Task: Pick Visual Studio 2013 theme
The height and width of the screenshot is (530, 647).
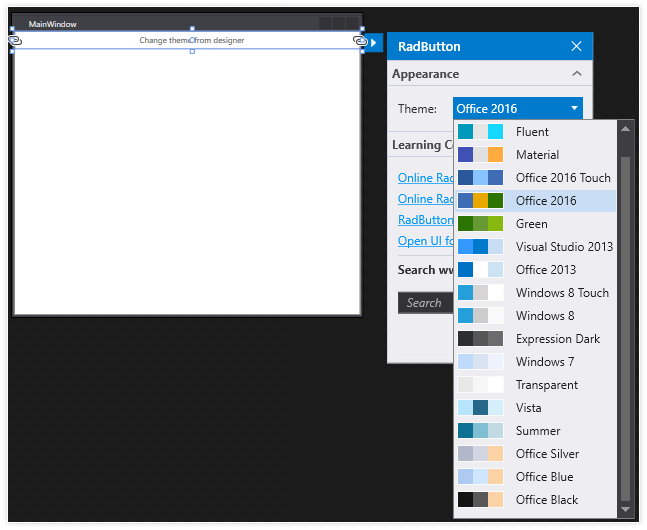Action: point(536,247)
